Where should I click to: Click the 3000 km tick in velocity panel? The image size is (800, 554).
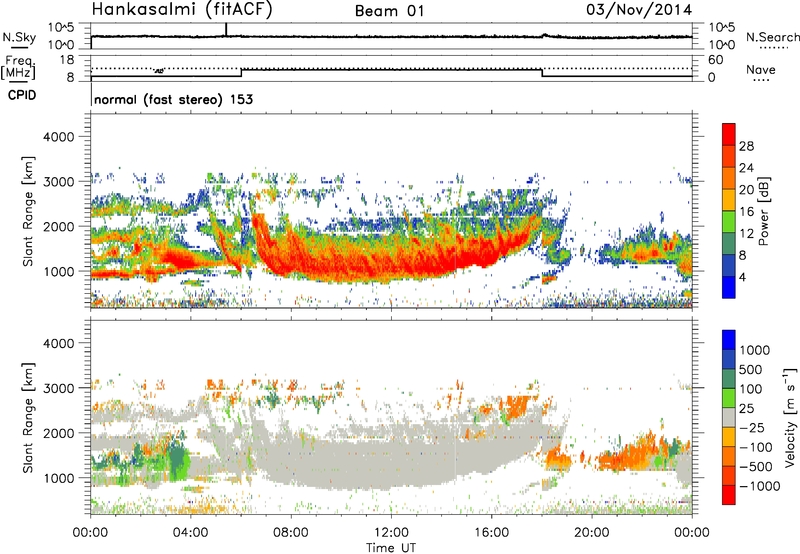coord(58,388)
